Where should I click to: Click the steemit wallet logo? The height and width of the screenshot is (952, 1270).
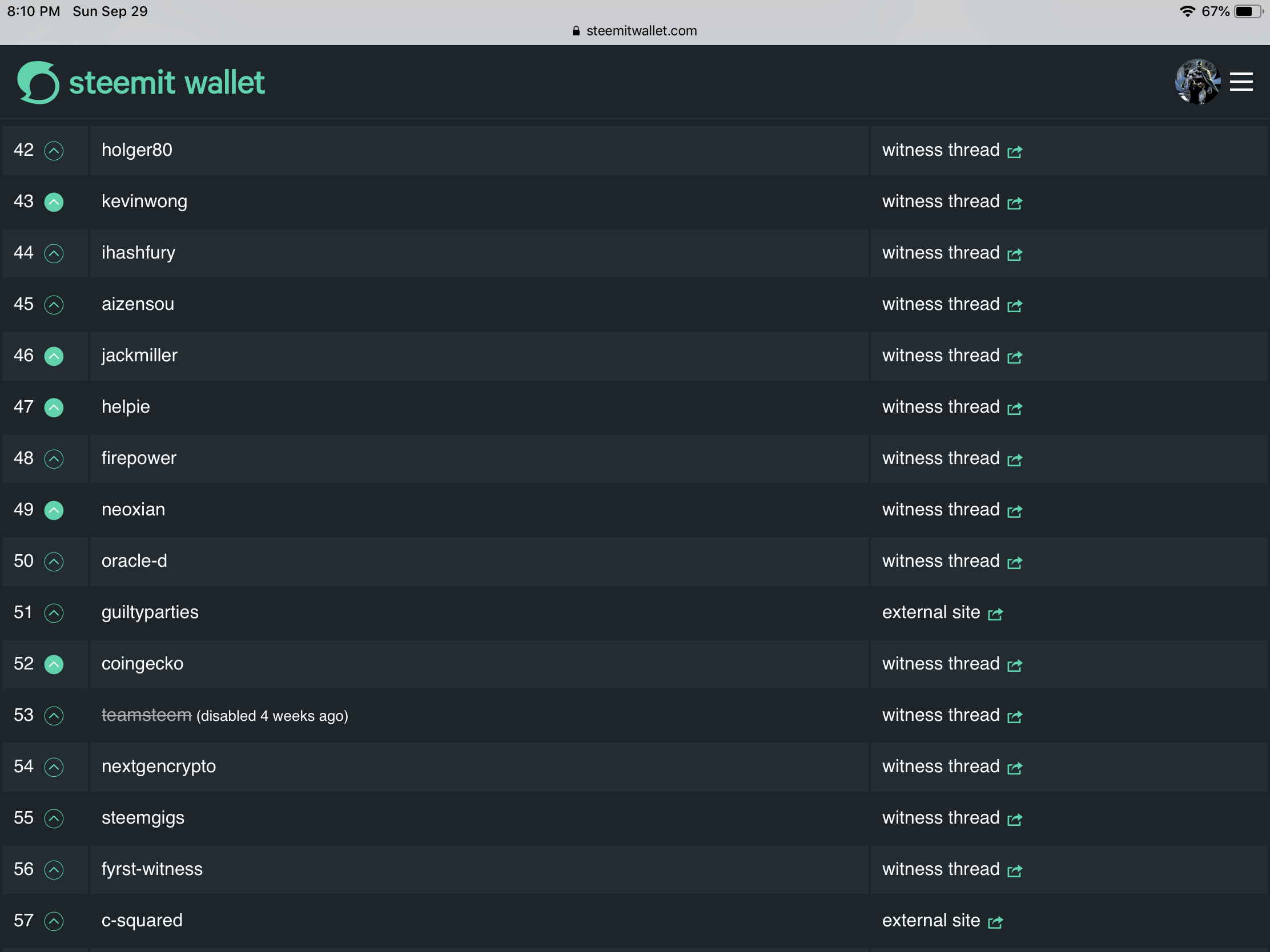pyautogui.click(x=141, y=82)
